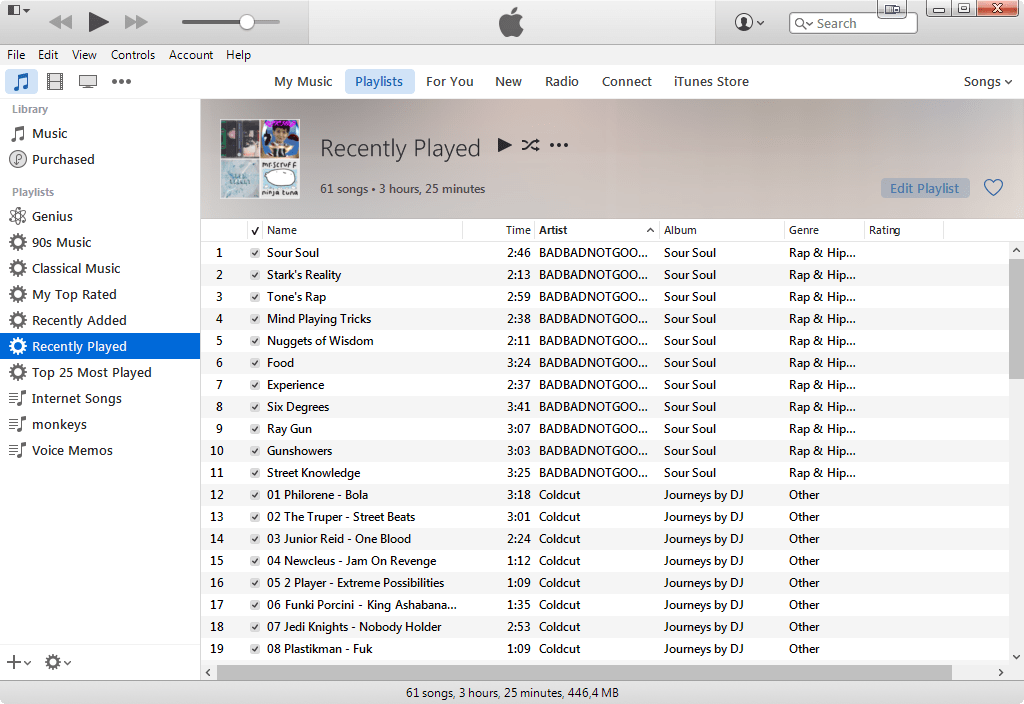Screen dimensions: 1024x704
Task: Open the Recently Added playlist
Action: coord(79,321)
